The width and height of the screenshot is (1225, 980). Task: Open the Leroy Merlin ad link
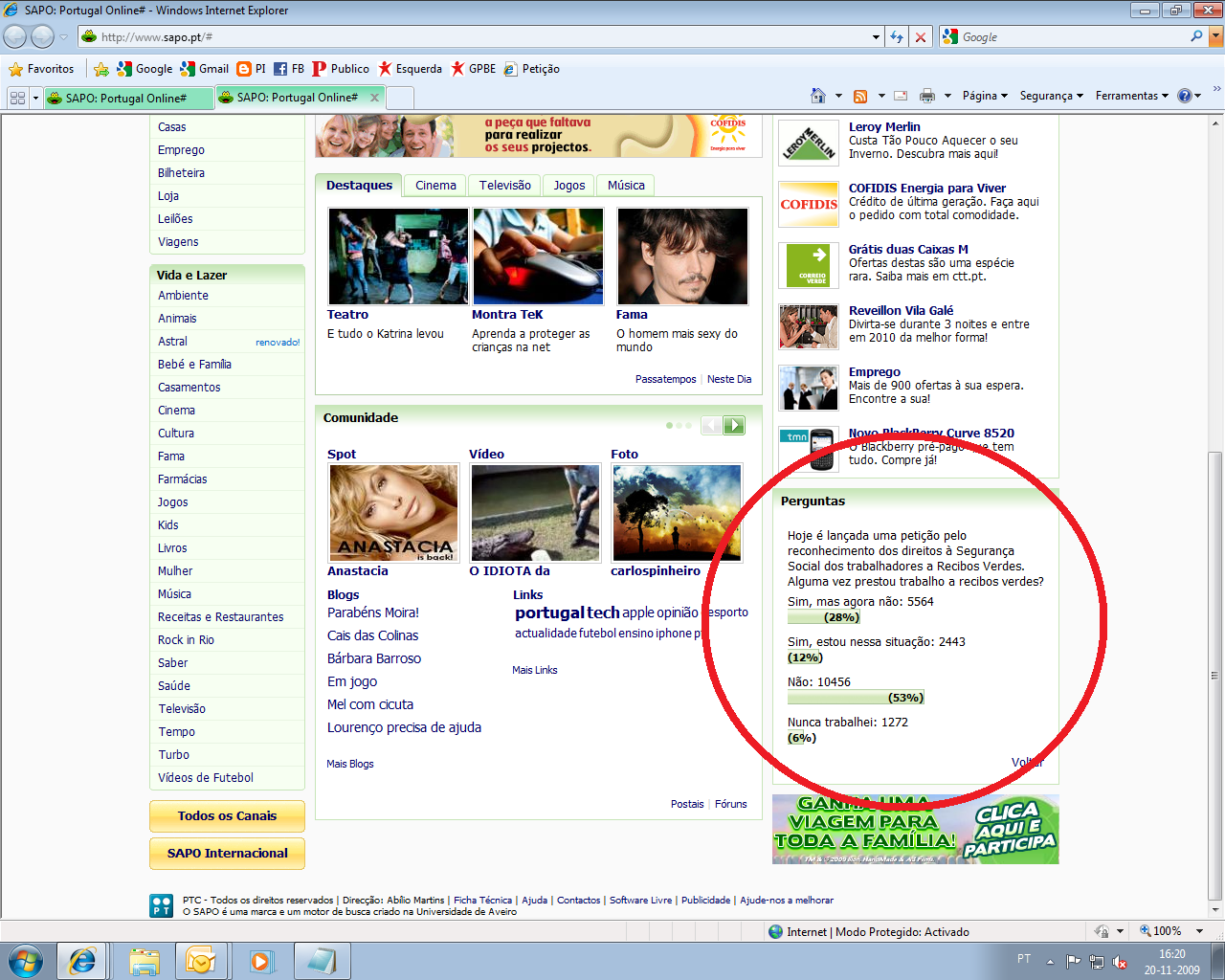884,126
